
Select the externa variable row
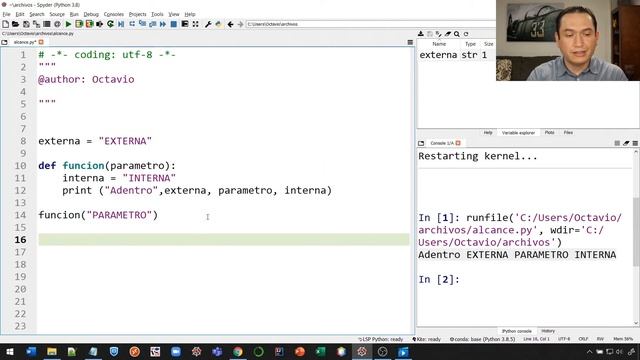pyautogui.click(x=456, y=55)
